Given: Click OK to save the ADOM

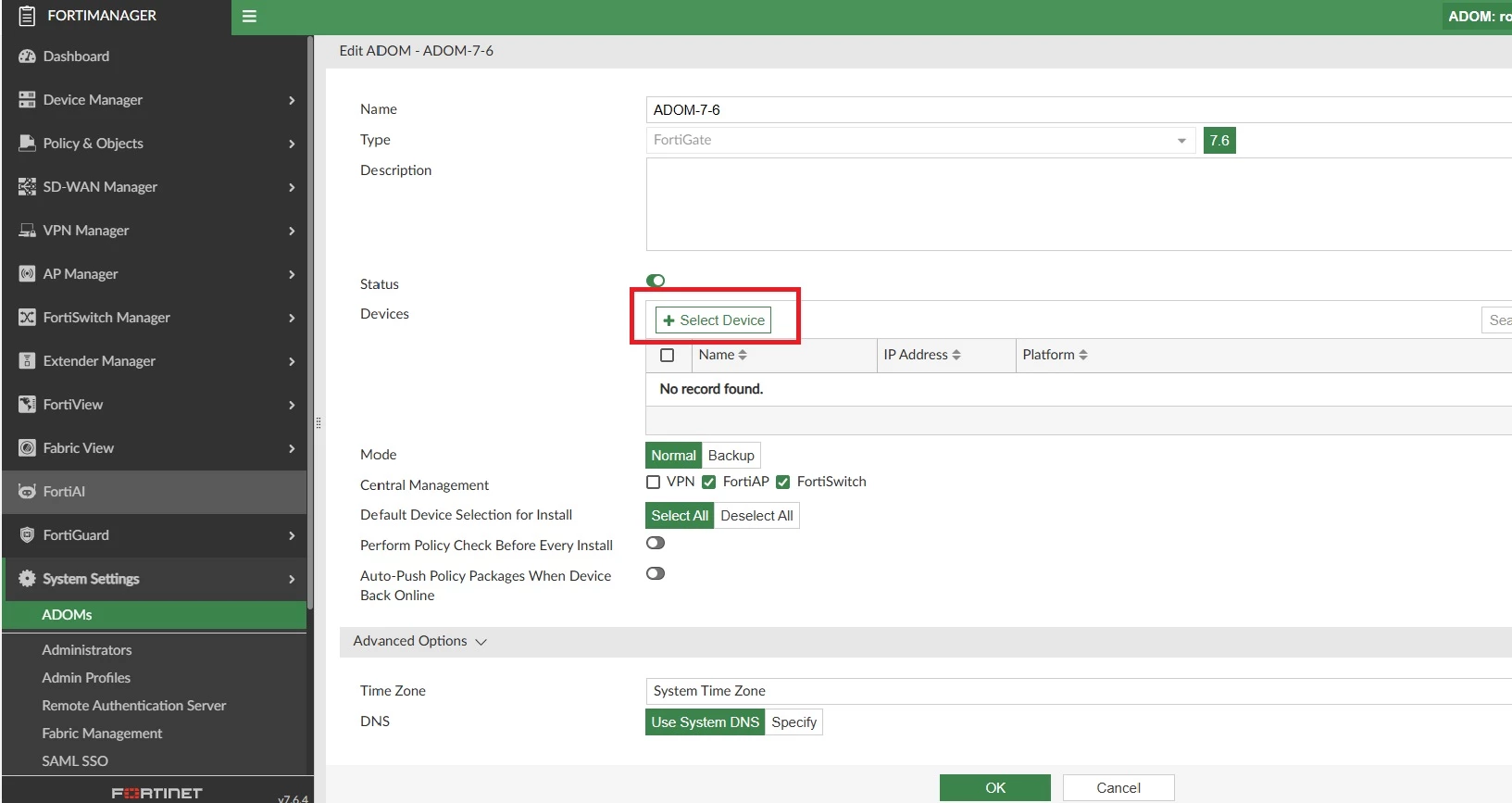Looking at the screenshot, I should pos(995,788).
